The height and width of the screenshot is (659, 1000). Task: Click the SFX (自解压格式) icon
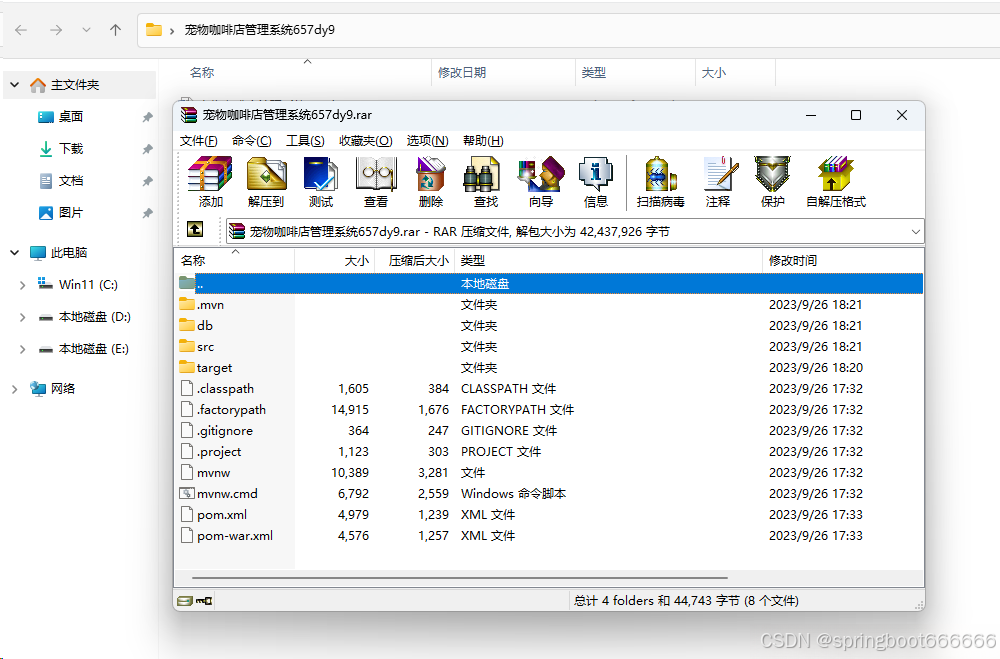pos(836,182)
